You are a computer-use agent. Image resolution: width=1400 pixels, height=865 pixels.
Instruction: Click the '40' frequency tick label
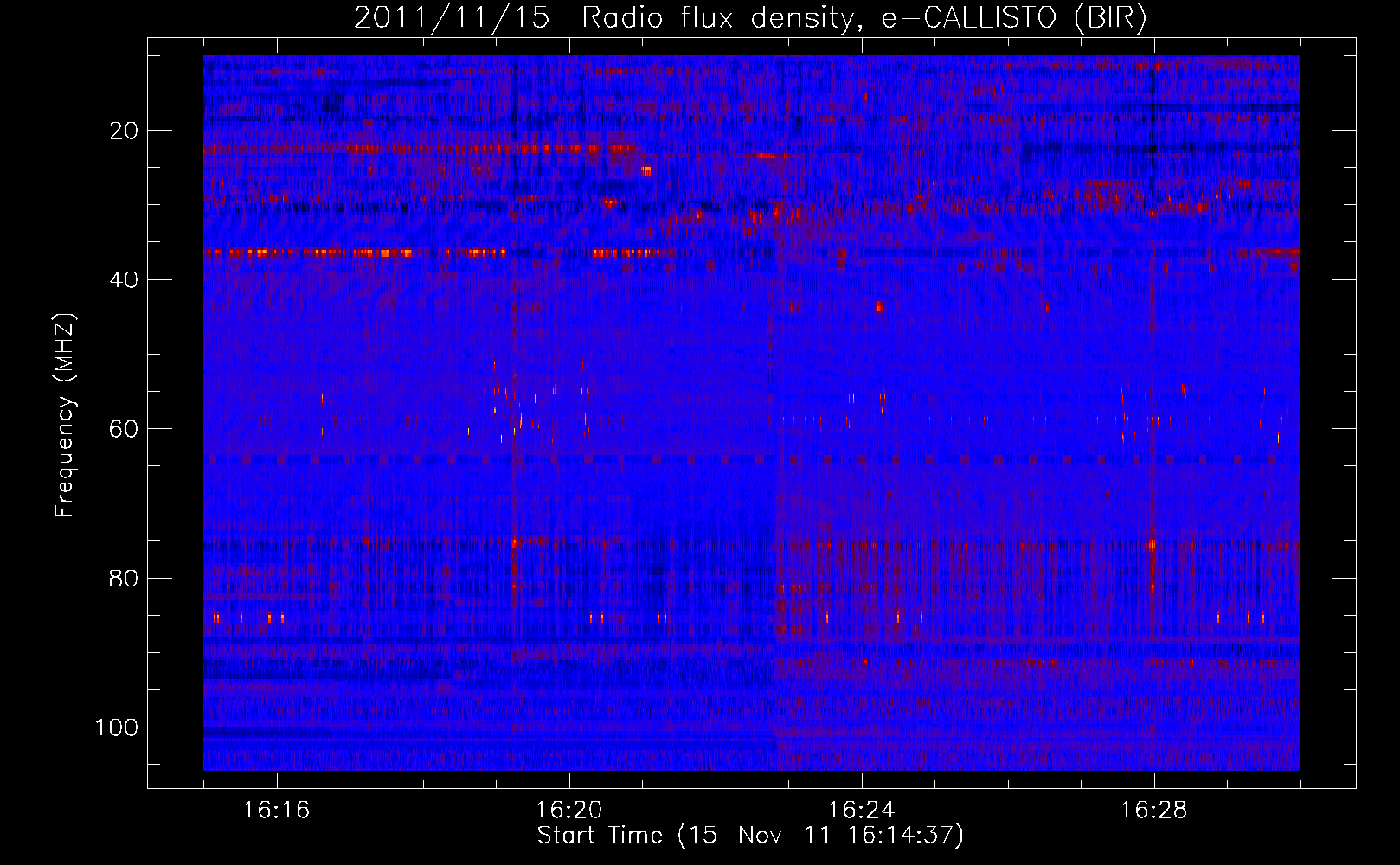coord(124,280)
